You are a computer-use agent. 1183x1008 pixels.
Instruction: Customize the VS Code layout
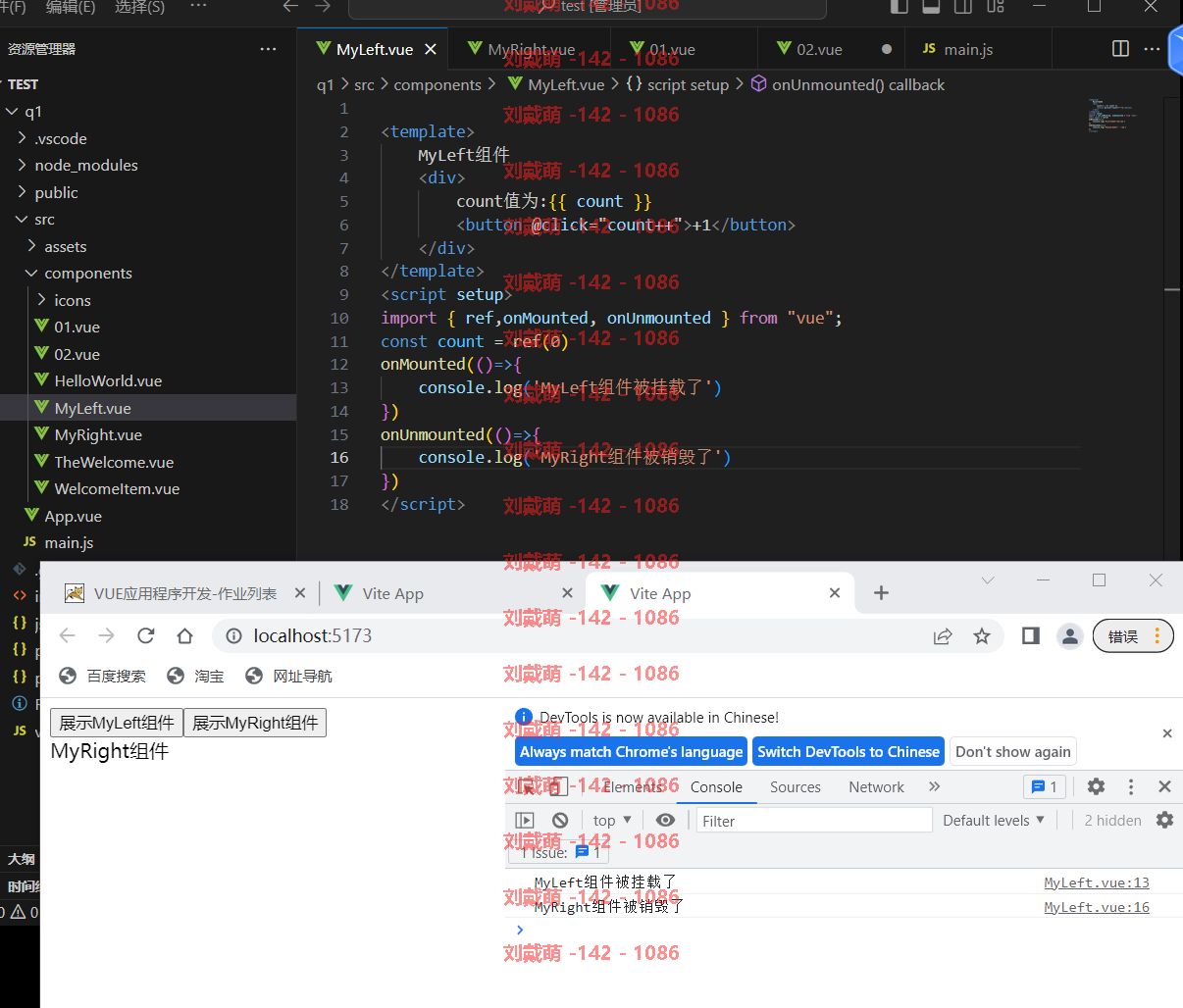click(996, 7)
